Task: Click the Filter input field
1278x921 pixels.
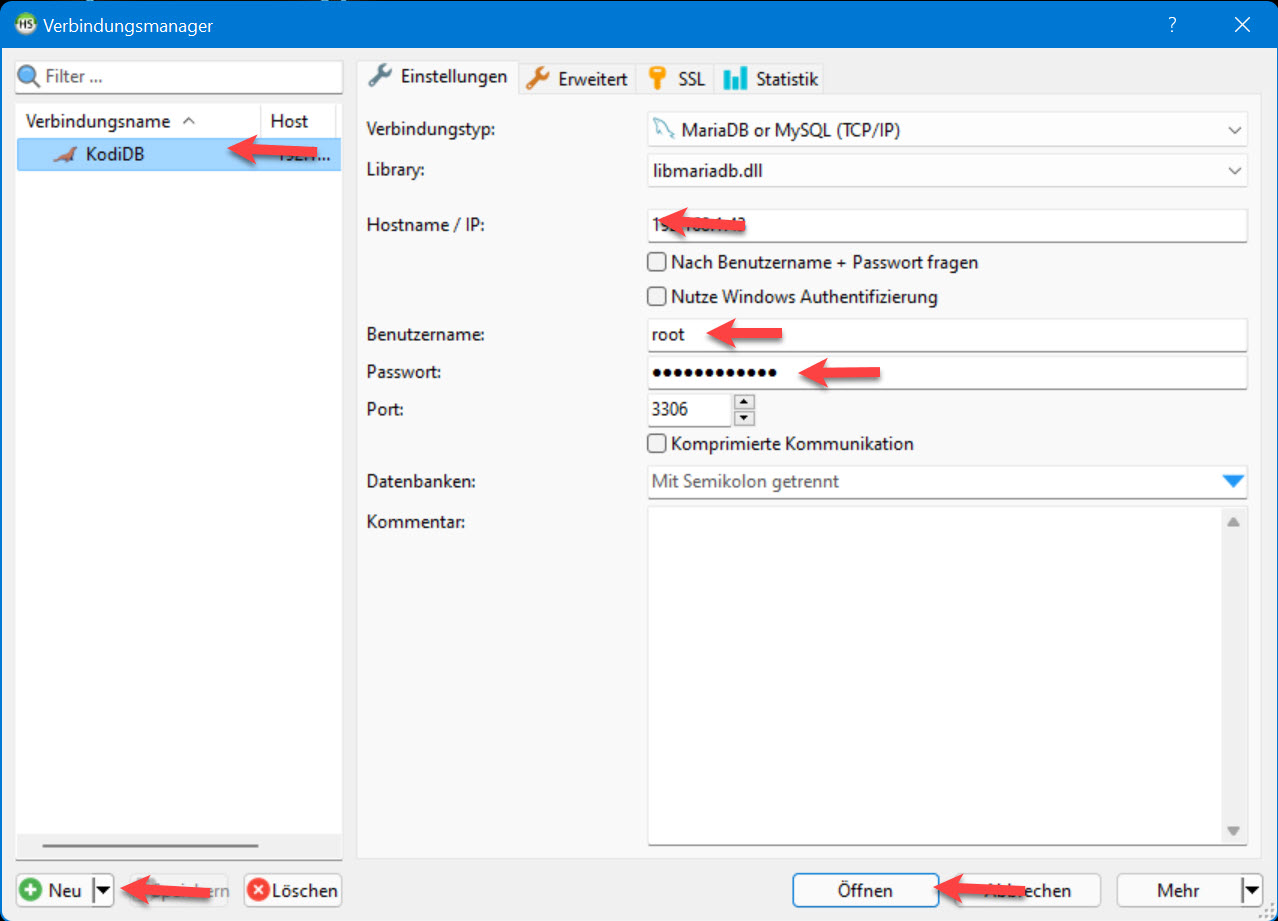Action: [179, 76]
